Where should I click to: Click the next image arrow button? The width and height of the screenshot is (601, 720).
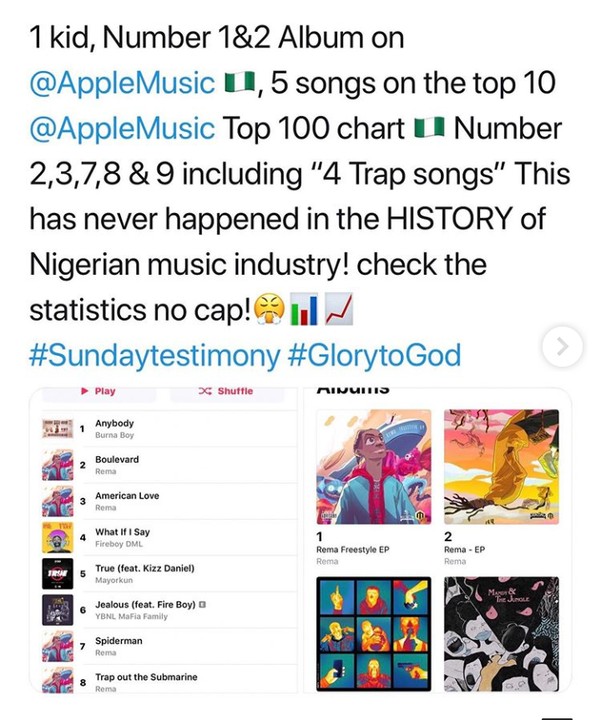pyautogui.click(x=562, y=347)
